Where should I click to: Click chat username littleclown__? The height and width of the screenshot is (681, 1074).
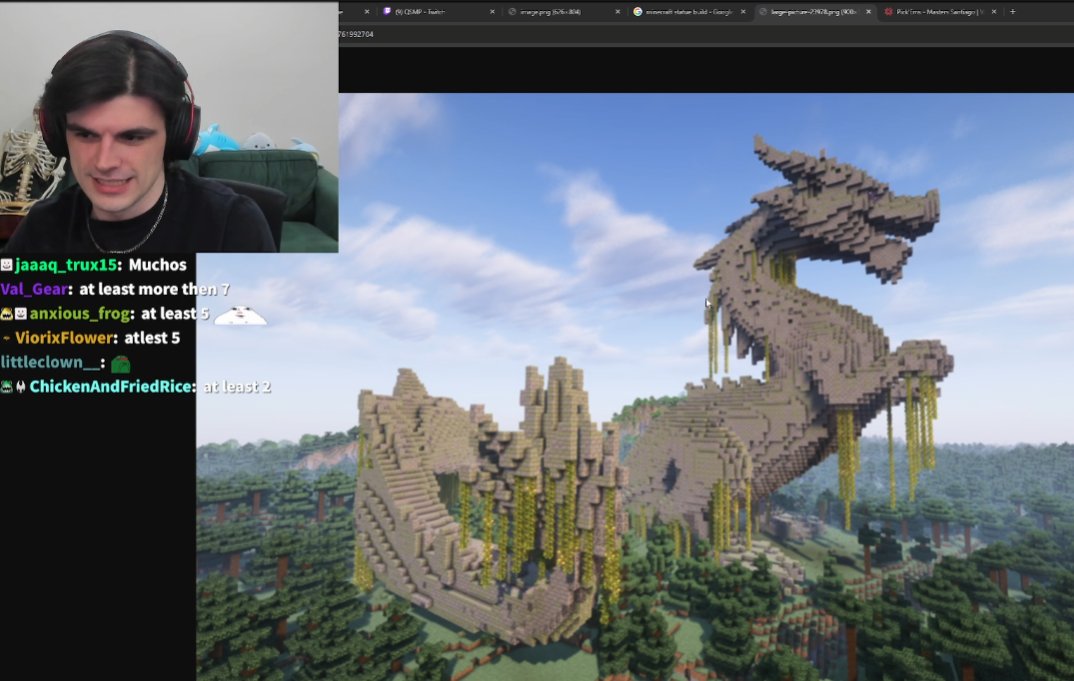pos(52,362)
